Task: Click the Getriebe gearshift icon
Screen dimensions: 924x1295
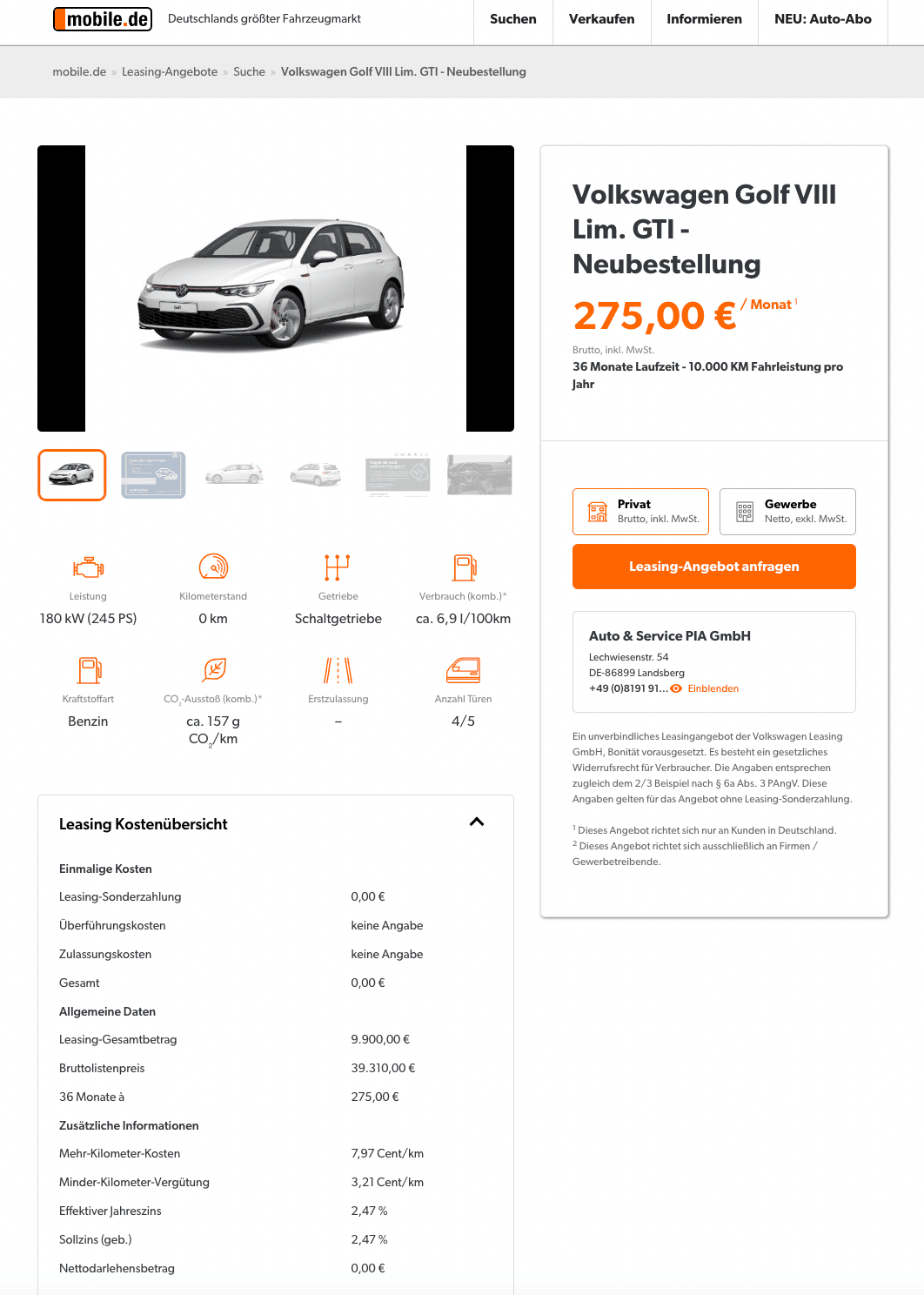Action: (338, 567)
